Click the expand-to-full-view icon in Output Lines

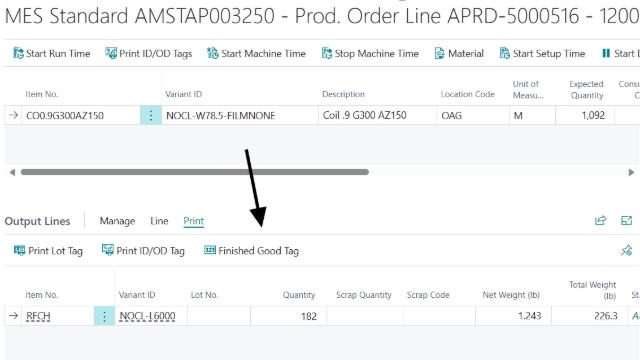(x=626, y=221)
